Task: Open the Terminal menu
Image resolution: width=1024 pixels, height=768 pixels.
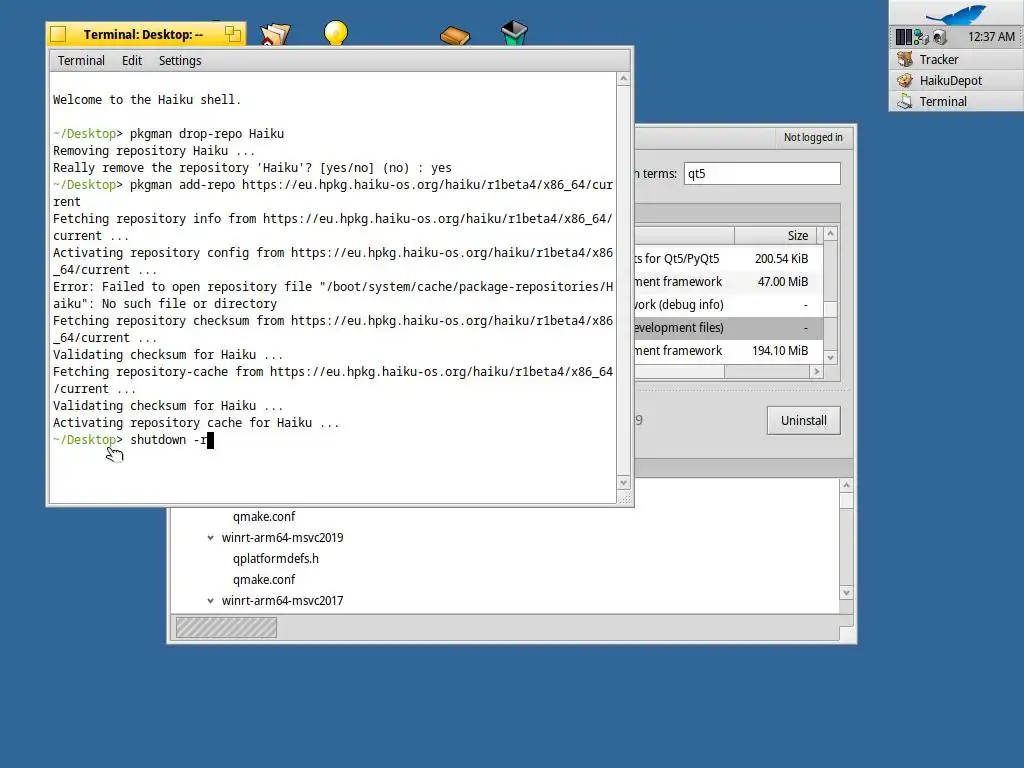Action: click(x=81, y=61)
